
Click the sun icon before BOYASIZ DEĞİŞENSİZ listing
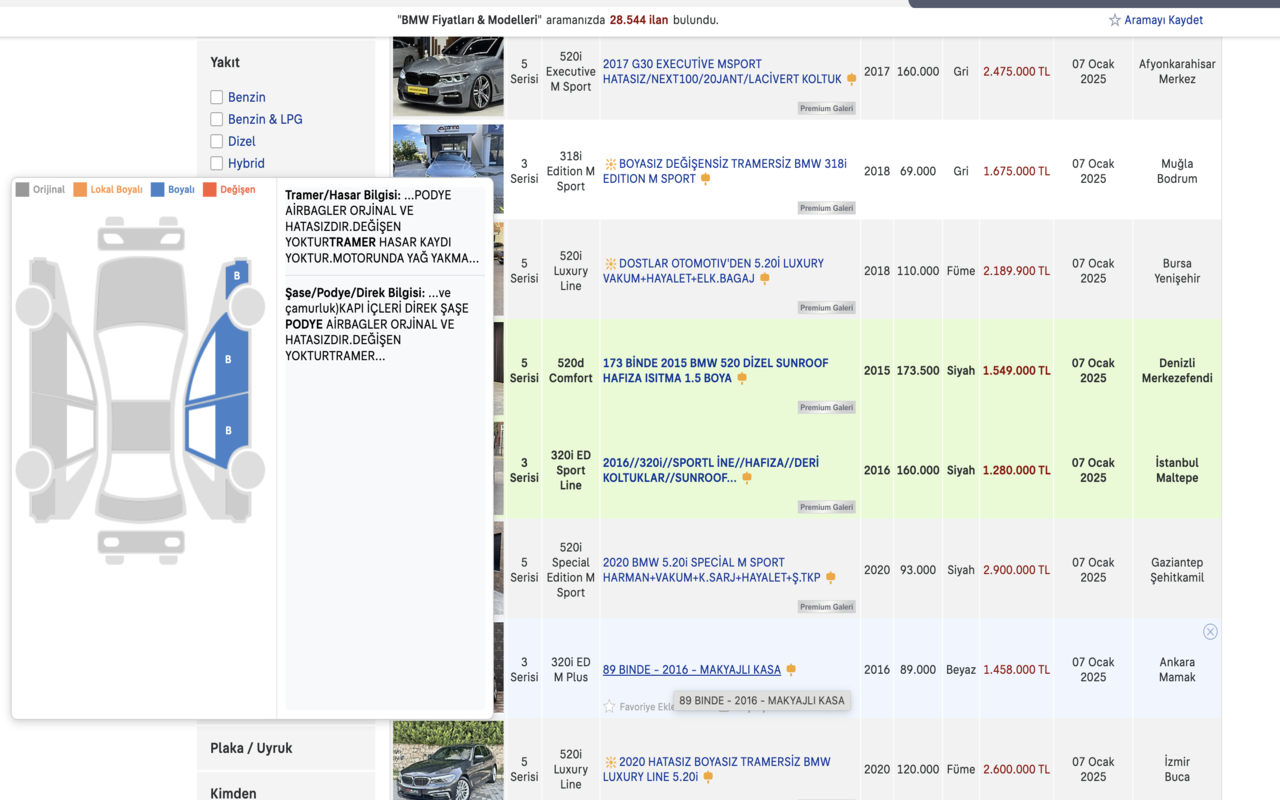(x=610, y=164)
